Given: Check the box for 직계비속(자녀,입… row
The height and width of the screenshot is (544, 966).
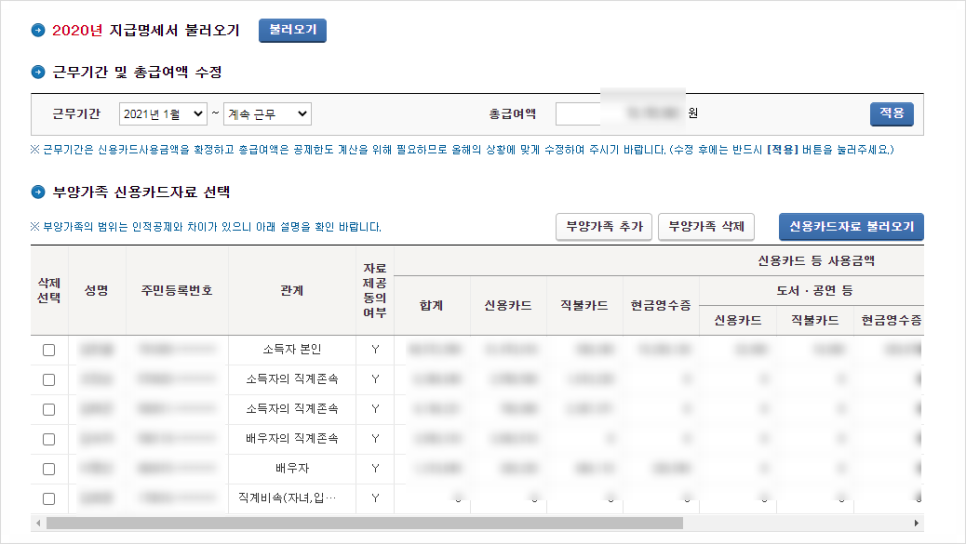Looking at the screenshot, I should [49, 498].
